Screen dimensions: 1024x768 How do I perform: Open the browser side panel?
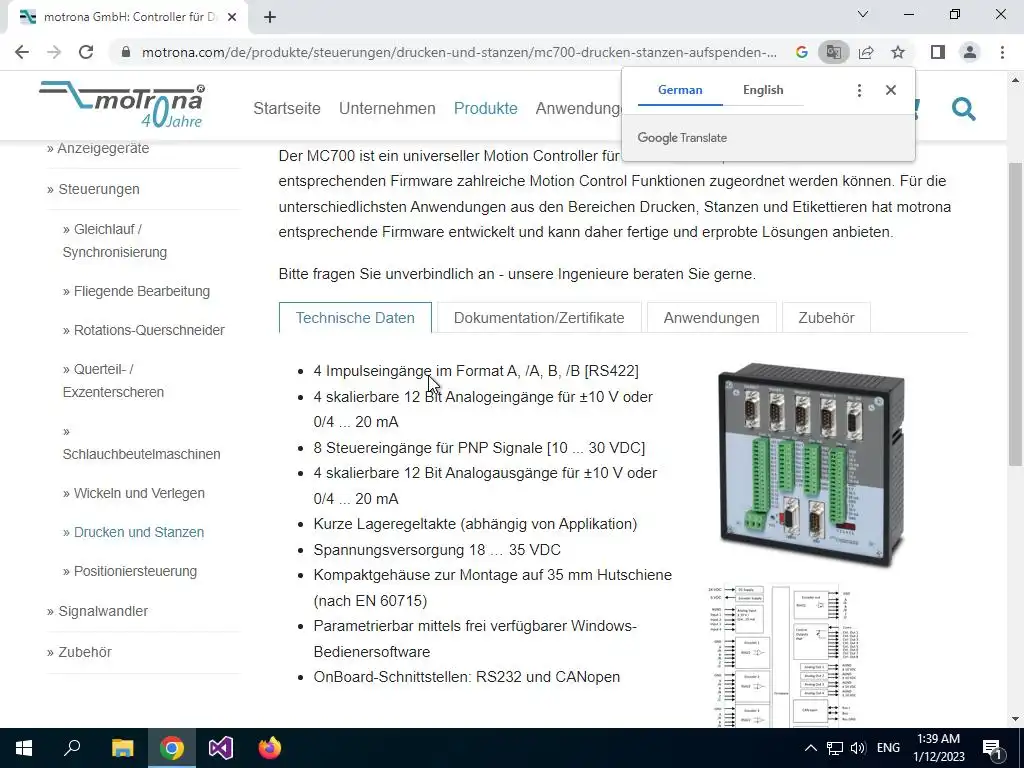[938, 52]
